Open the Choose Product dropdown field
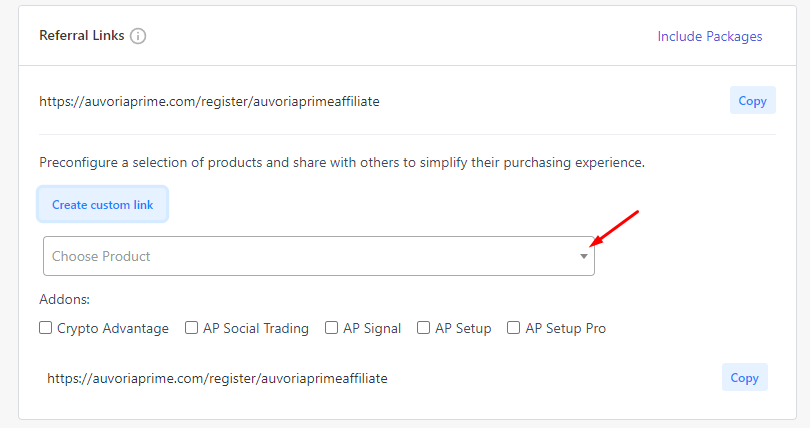 pos(319,256)
